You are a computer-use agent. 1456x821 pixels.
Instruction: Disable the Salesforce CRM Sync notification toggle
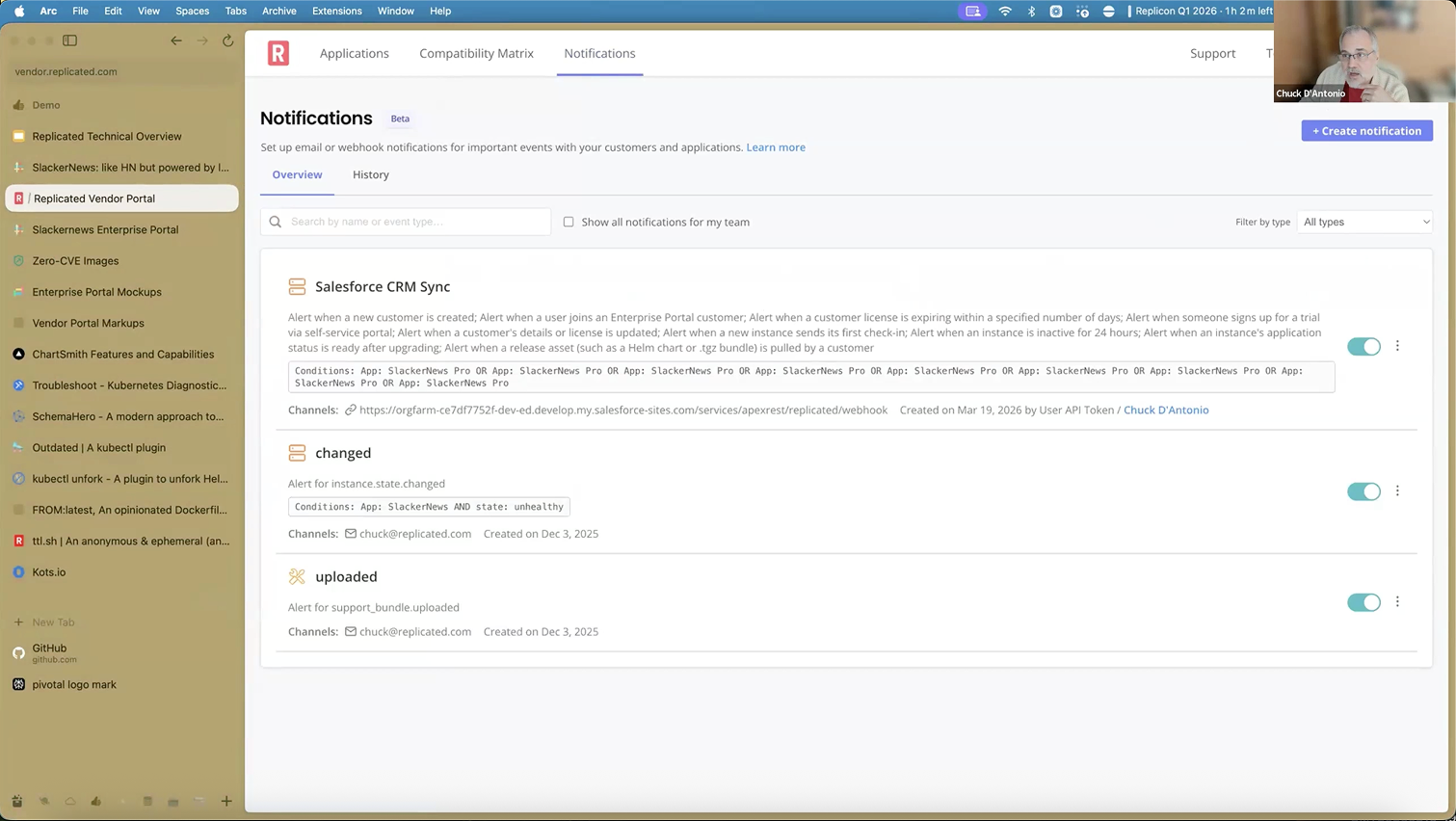click(1363, 346)
